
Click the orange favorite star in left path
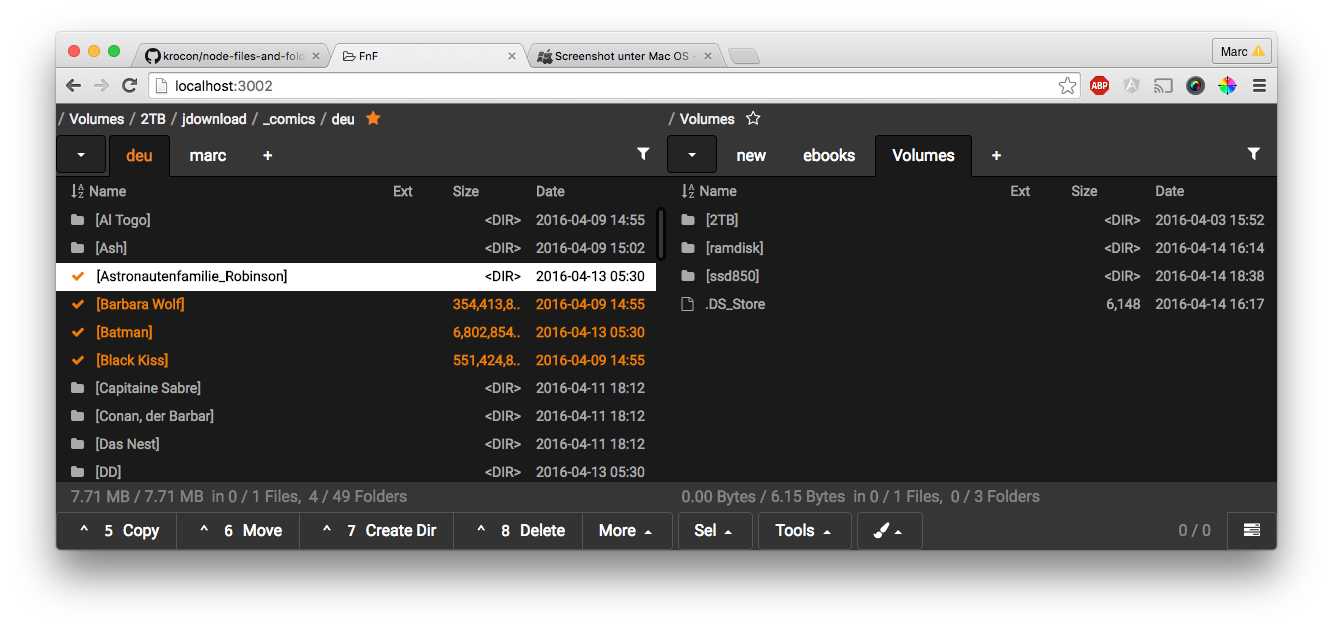click(373, 118)
